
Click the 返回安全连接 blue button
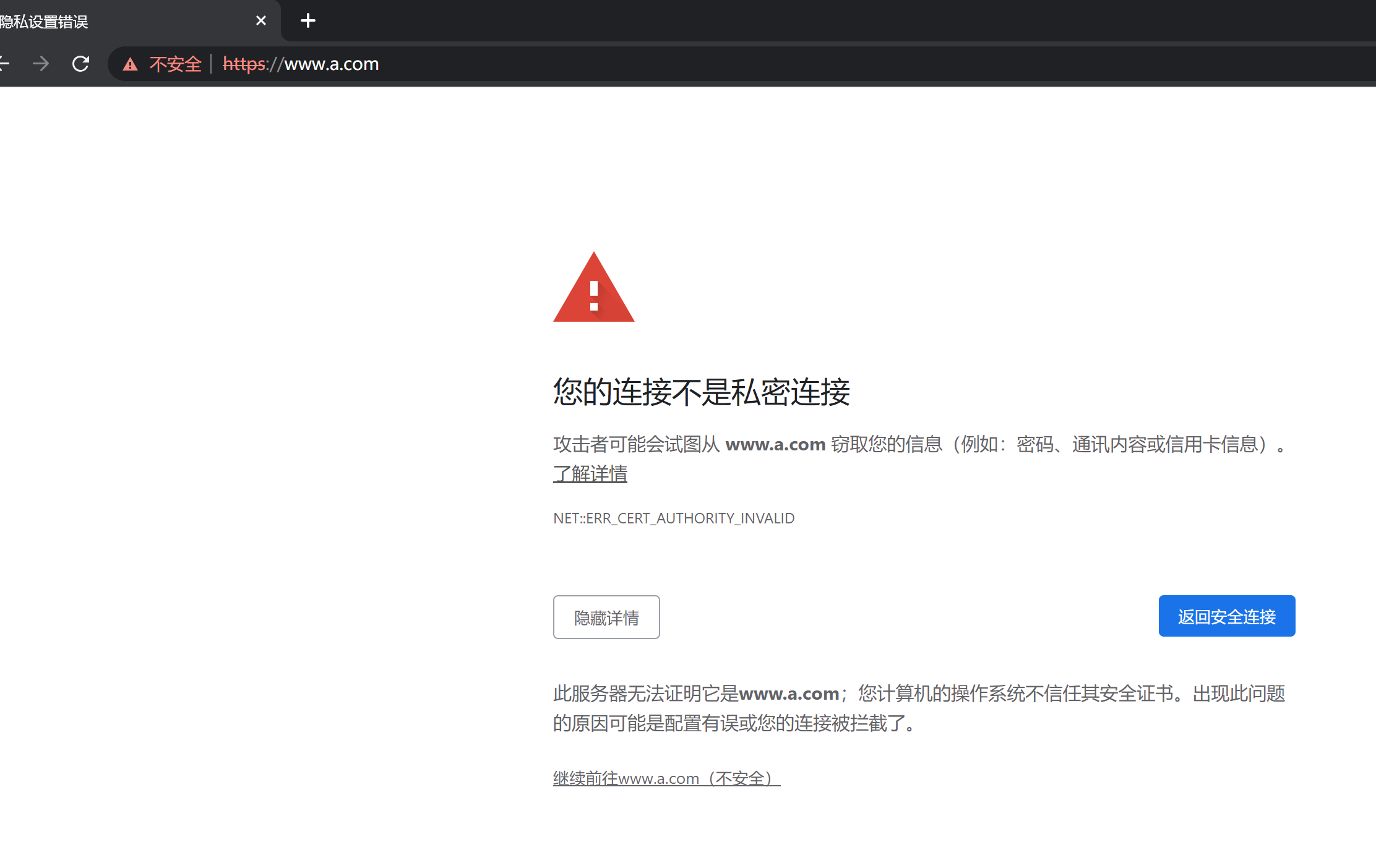(x=1226, y=616)
